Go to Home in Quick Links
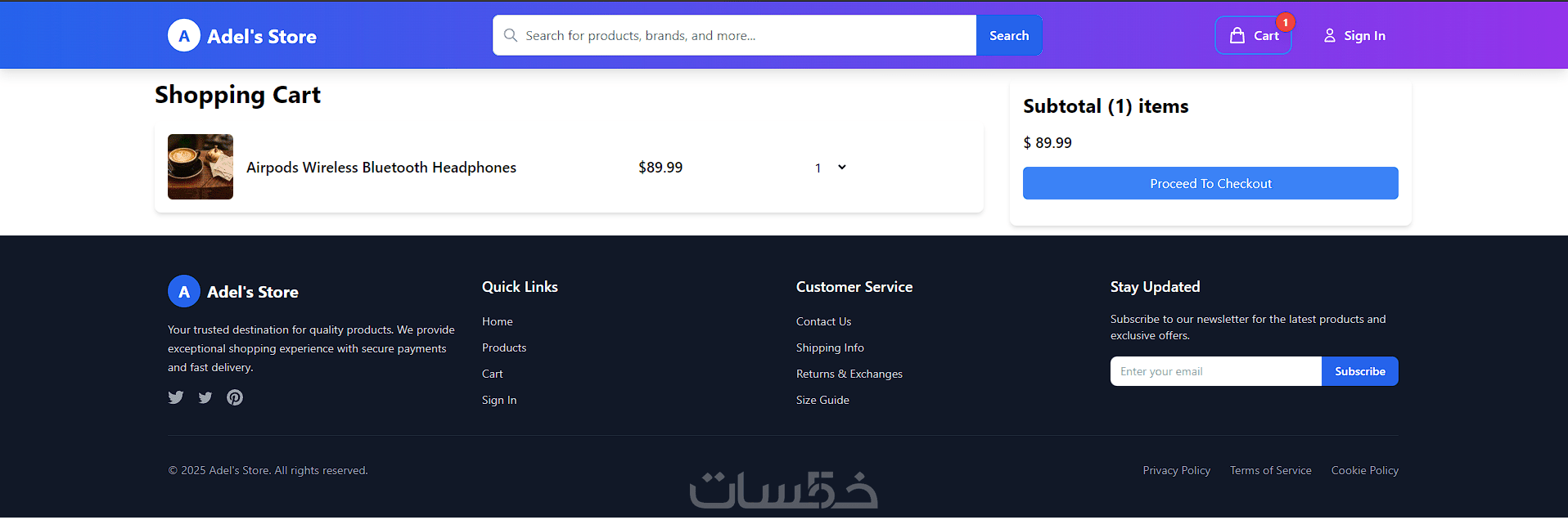The width and height of the screenshot is (1568, 520). 498,321
